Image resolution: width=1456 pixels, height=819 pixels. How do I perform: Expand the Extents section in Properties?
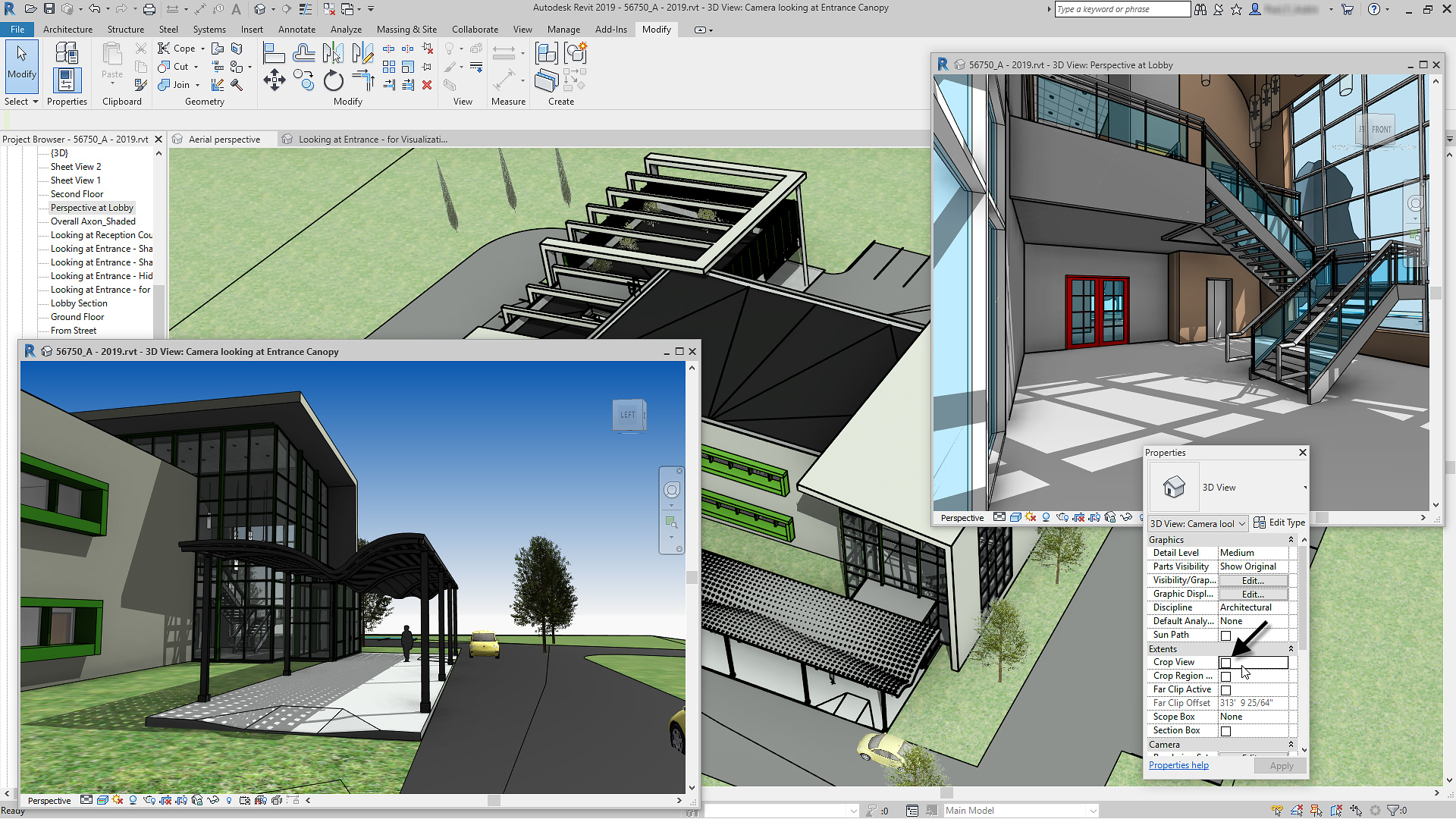click(x=1292, y=648)
